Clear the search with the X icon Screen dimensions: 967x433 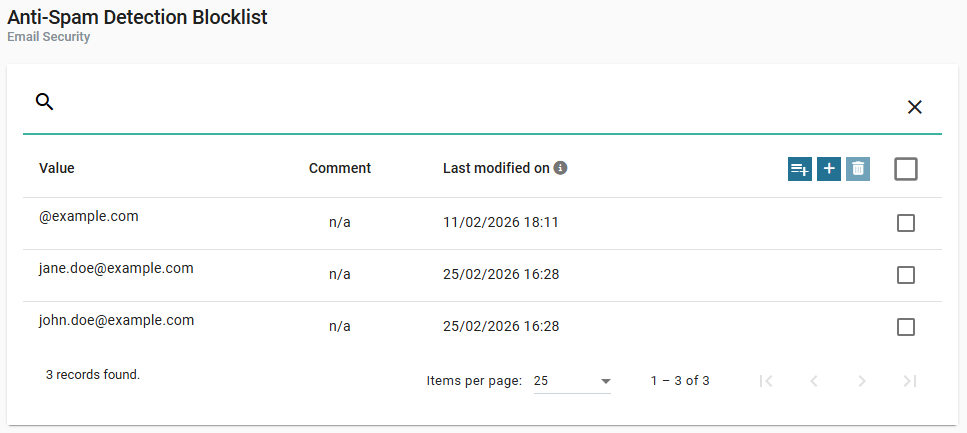click(x=914, y=107)
